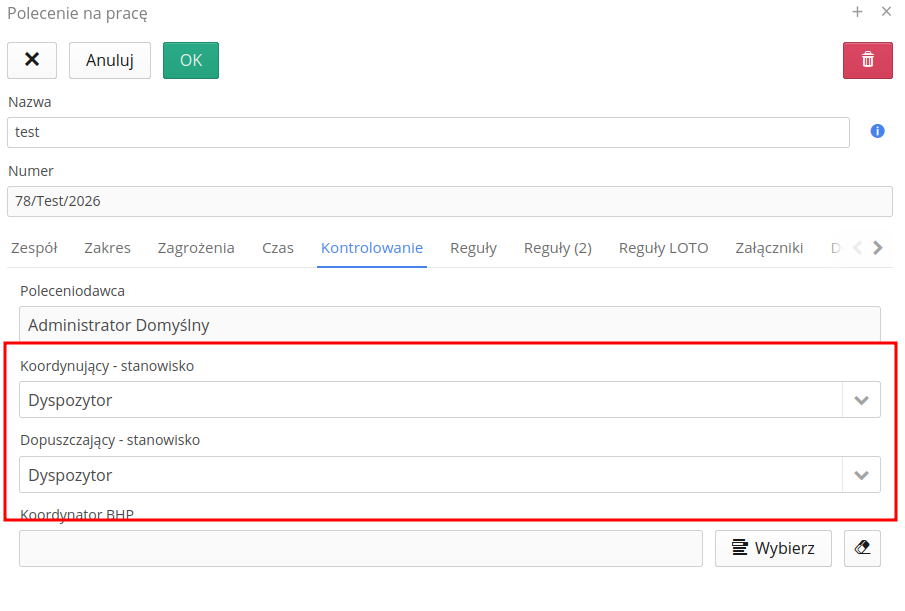Click the blue info icon beside Nazwa
This screenshot has height=611, width=905.
[x=877, y=131]
